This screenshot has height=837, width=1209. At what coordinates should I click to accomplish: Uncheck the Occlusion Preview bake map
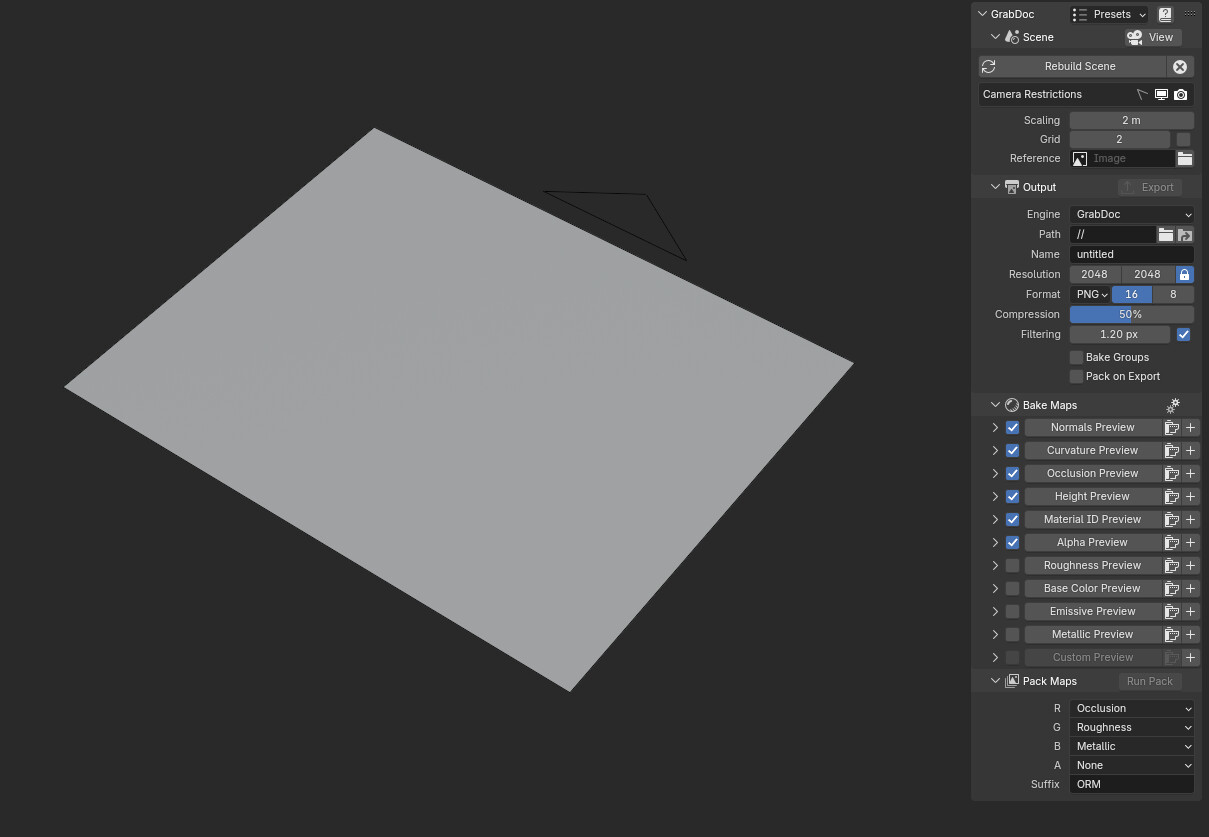click(x=1012, y=473)
